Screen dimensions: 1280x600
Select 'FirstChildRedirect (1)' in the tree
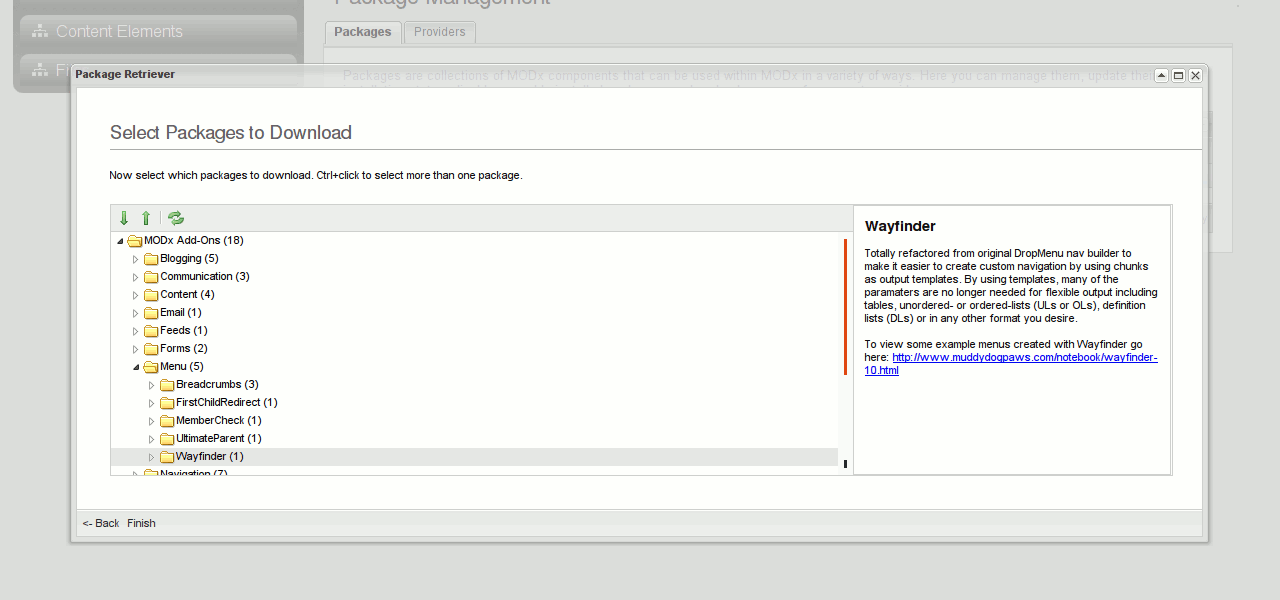[227, 402]
